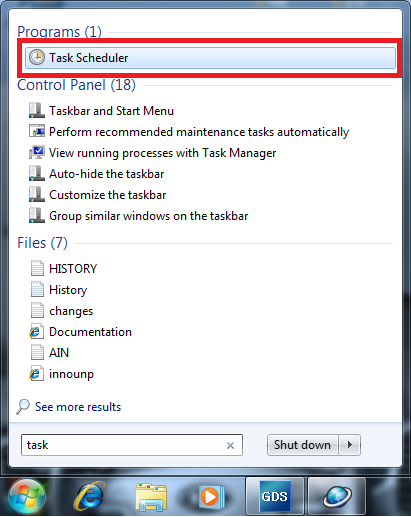Clear the search box with the X
411x517 pixels.
(x=230, y=445)
